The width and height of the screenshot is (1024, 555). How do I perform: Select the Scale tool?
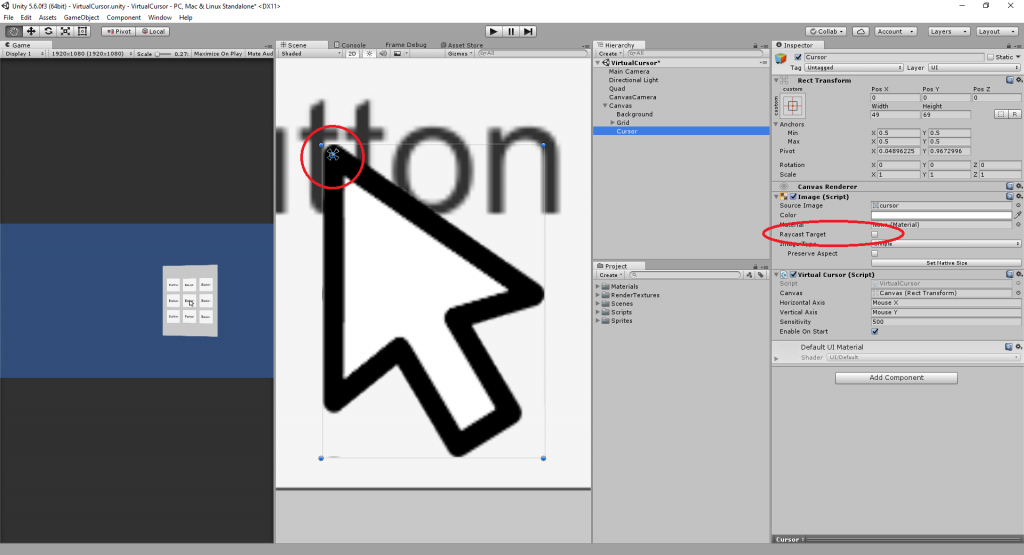tap(65, 31)
